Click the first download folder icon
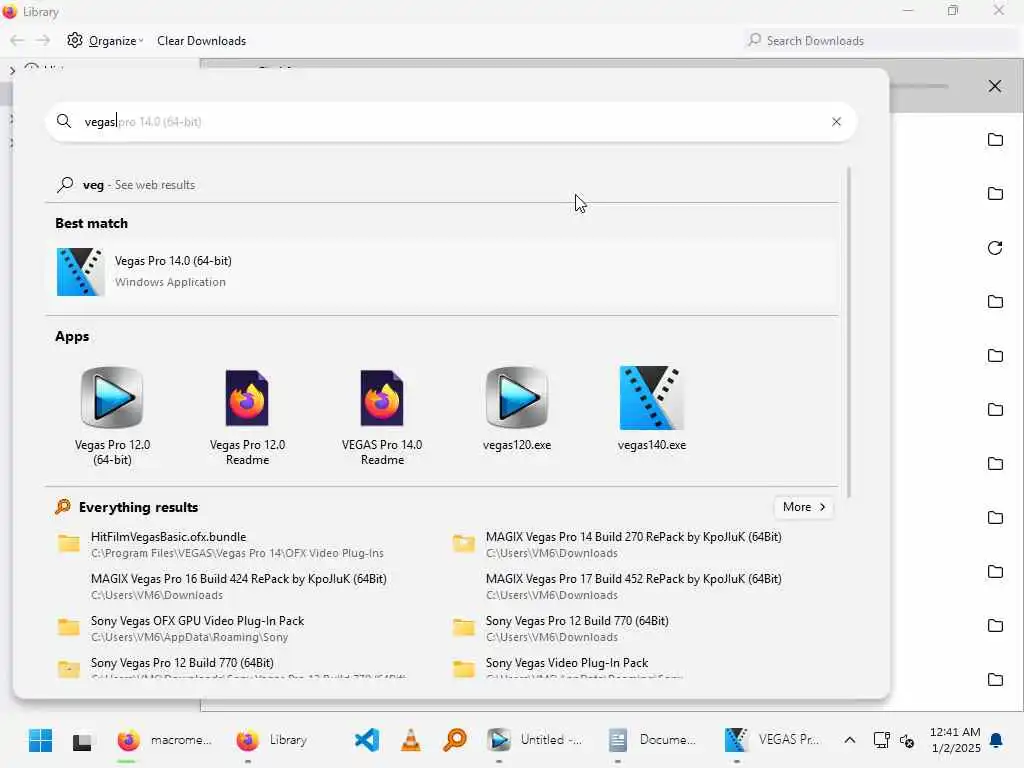 coord(995,140)
